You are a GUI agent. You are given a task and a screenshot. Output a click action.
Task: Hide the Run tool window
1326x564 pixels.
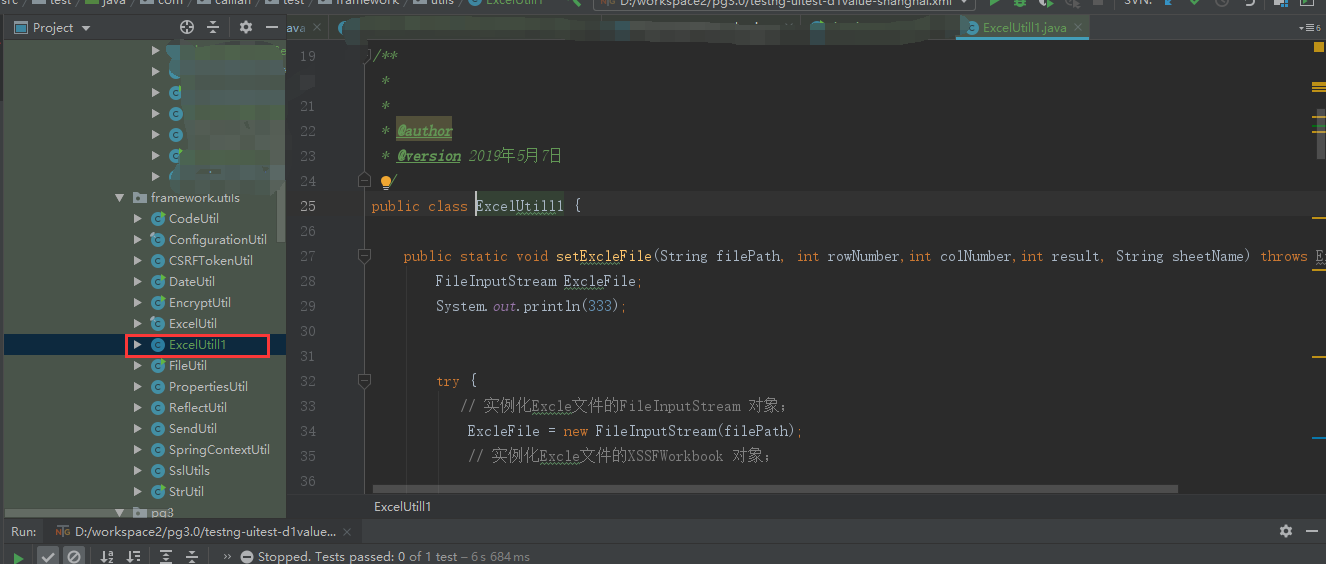point(1311,531)
